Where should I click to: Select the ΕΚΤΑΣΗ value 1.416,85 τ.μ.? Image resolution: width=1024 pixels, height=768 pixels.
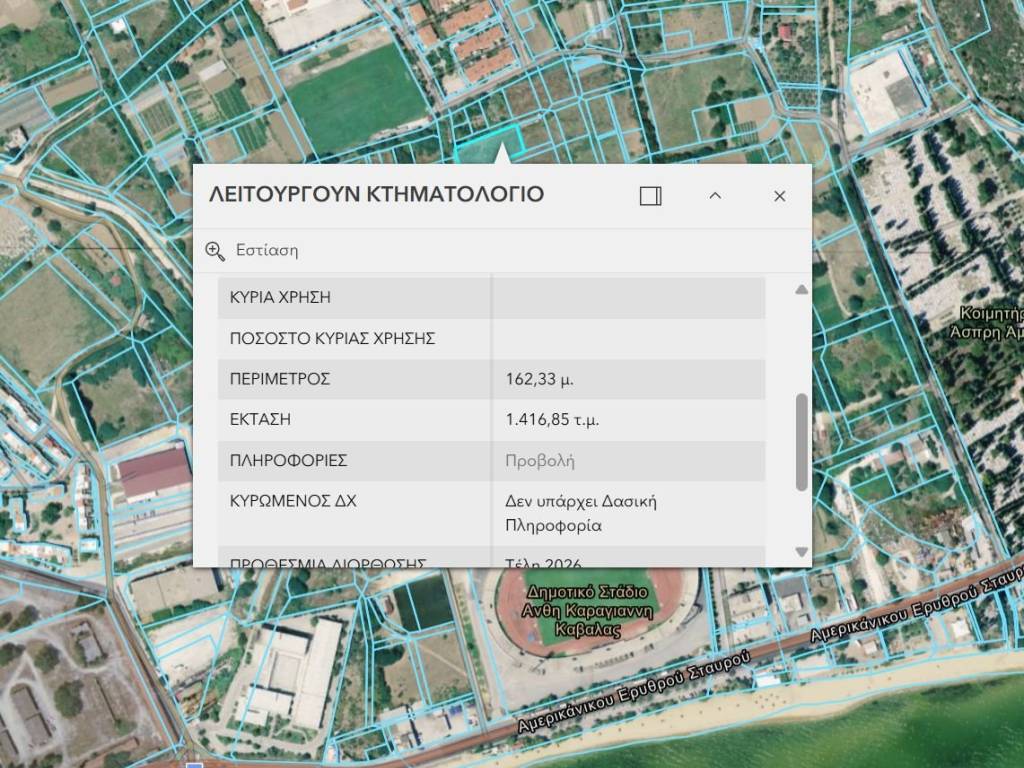click(552, 420)
